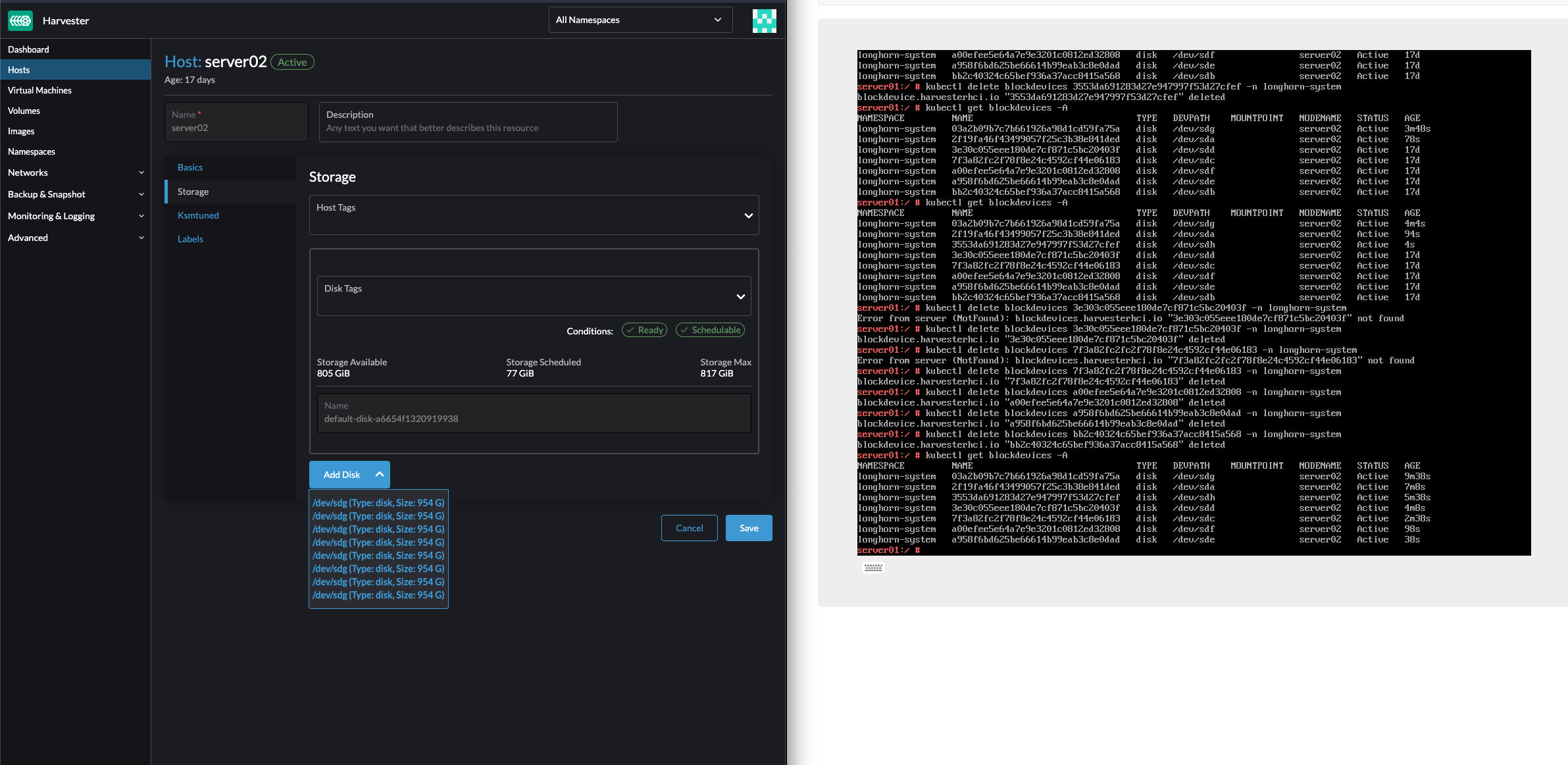The image size is (1568, 765).
Task: Click the Save button
Action: [x=749, y=527]
